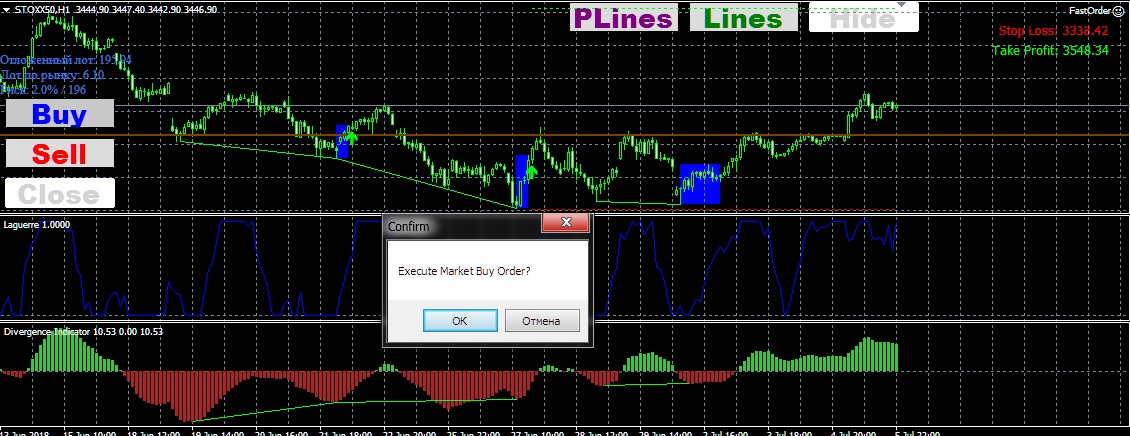Click the Риск 2.0% / 196 label
Screen dimensions: 1130x436
tap(43, 89)
